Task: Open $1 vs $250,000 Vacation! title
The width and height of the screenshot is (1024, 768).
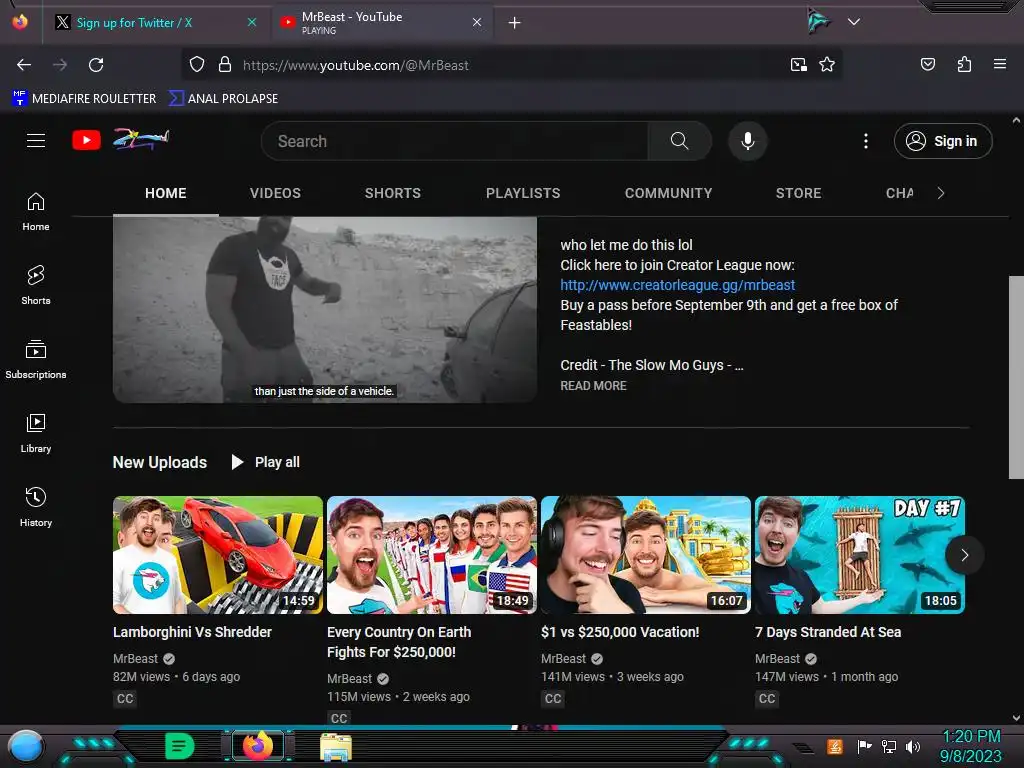Action: (620, 632)
